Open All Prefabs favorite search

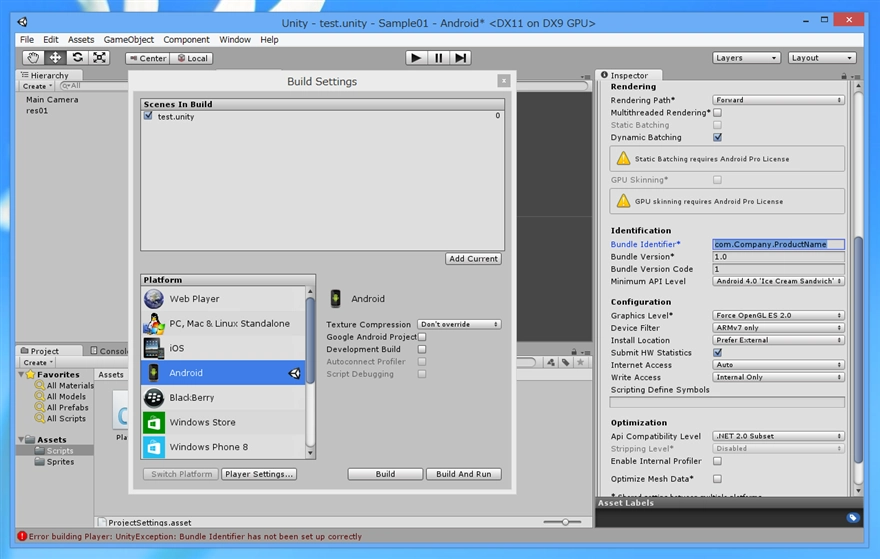pos(62,407)
